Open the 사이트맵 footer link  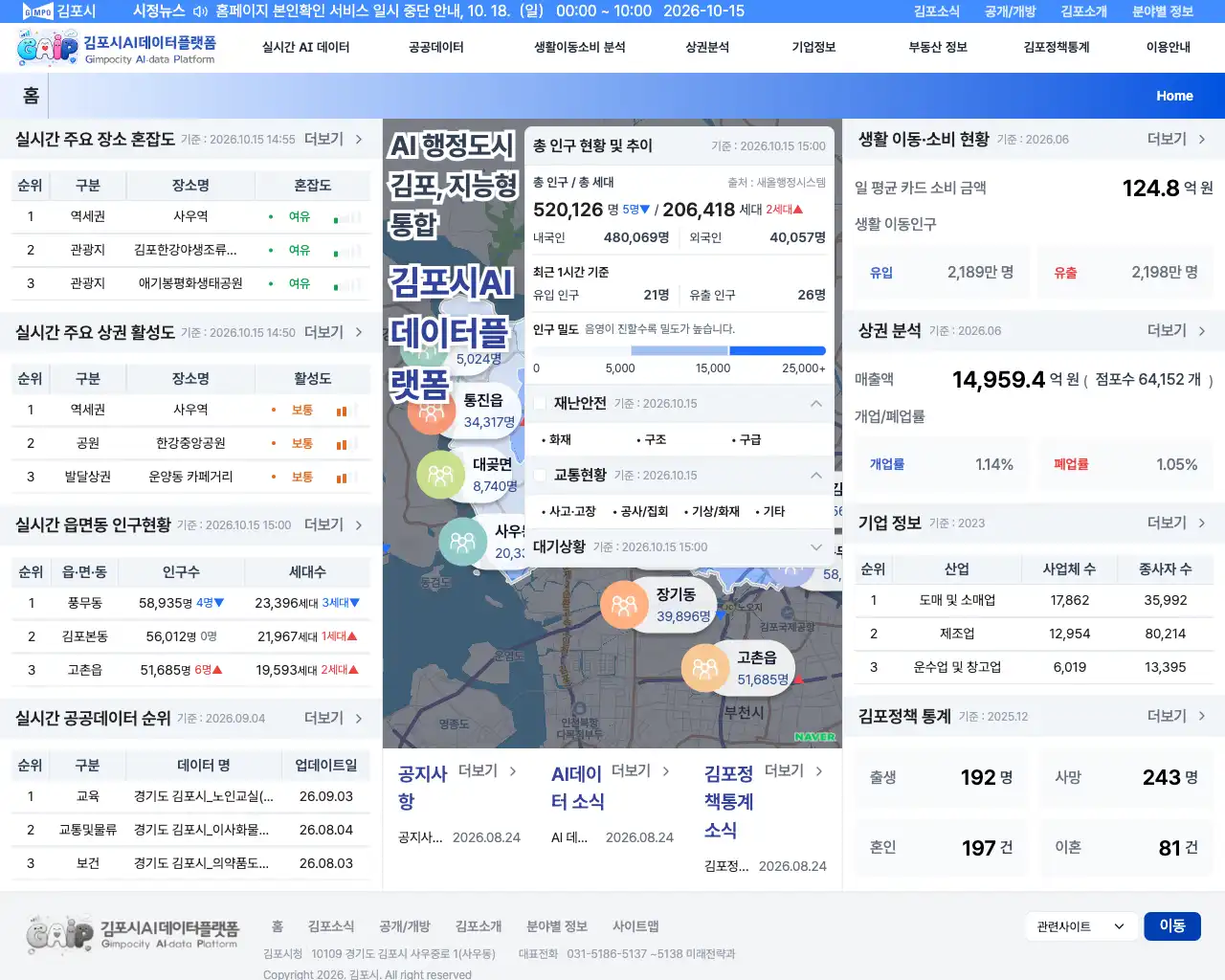[x=635, y=926]
